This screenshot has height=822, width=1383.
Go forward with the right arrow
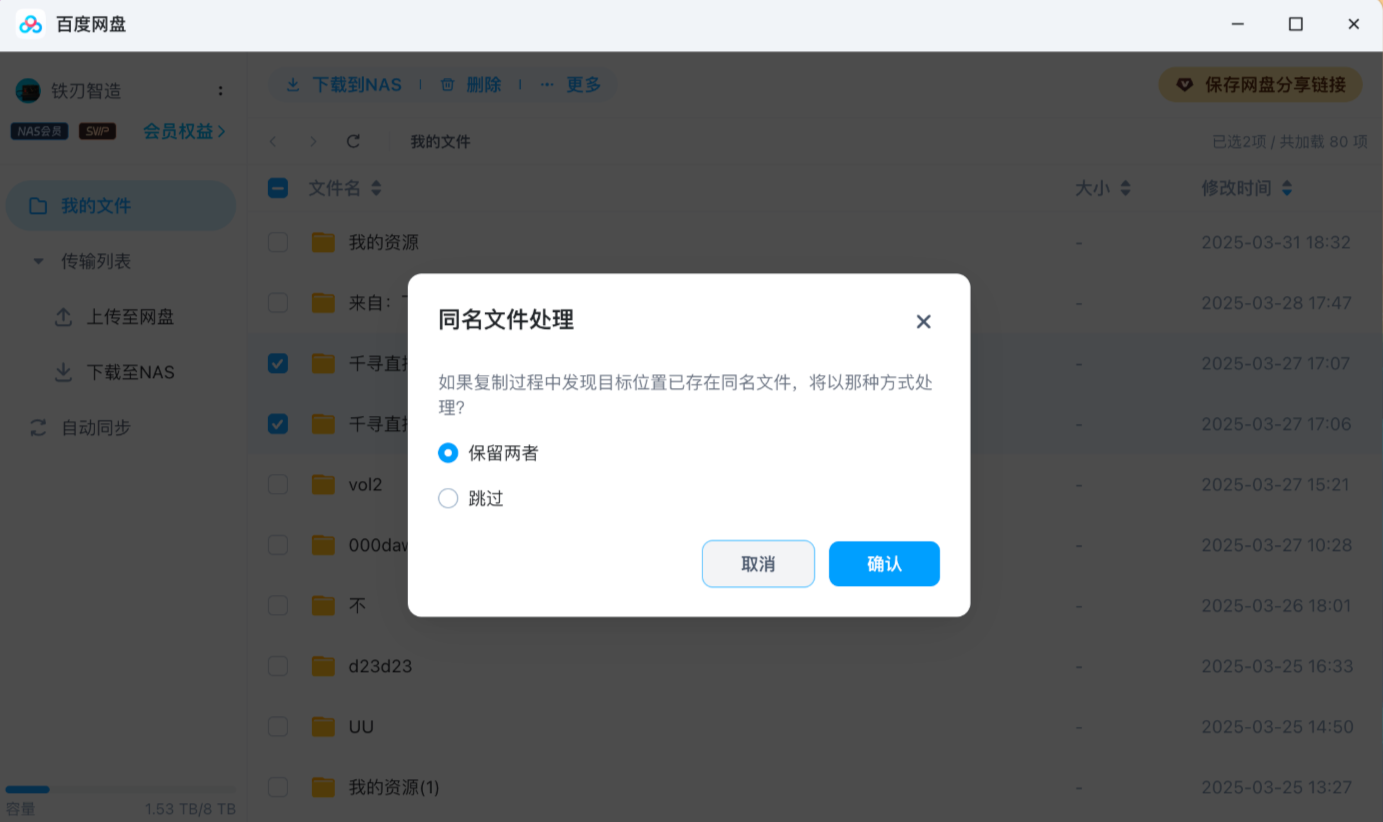point(313,142)
